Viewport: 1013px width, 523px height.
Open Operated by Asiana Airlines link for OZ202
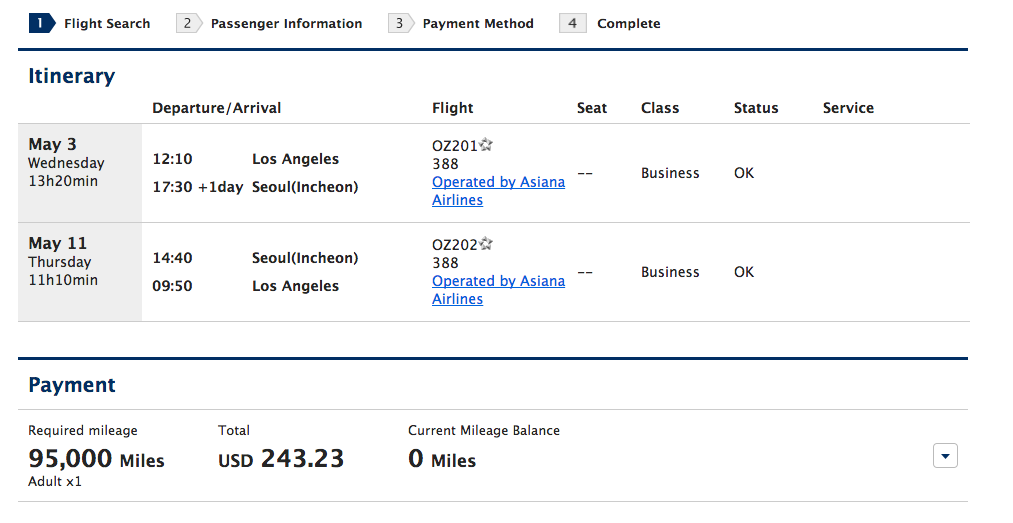pos(498,290)
